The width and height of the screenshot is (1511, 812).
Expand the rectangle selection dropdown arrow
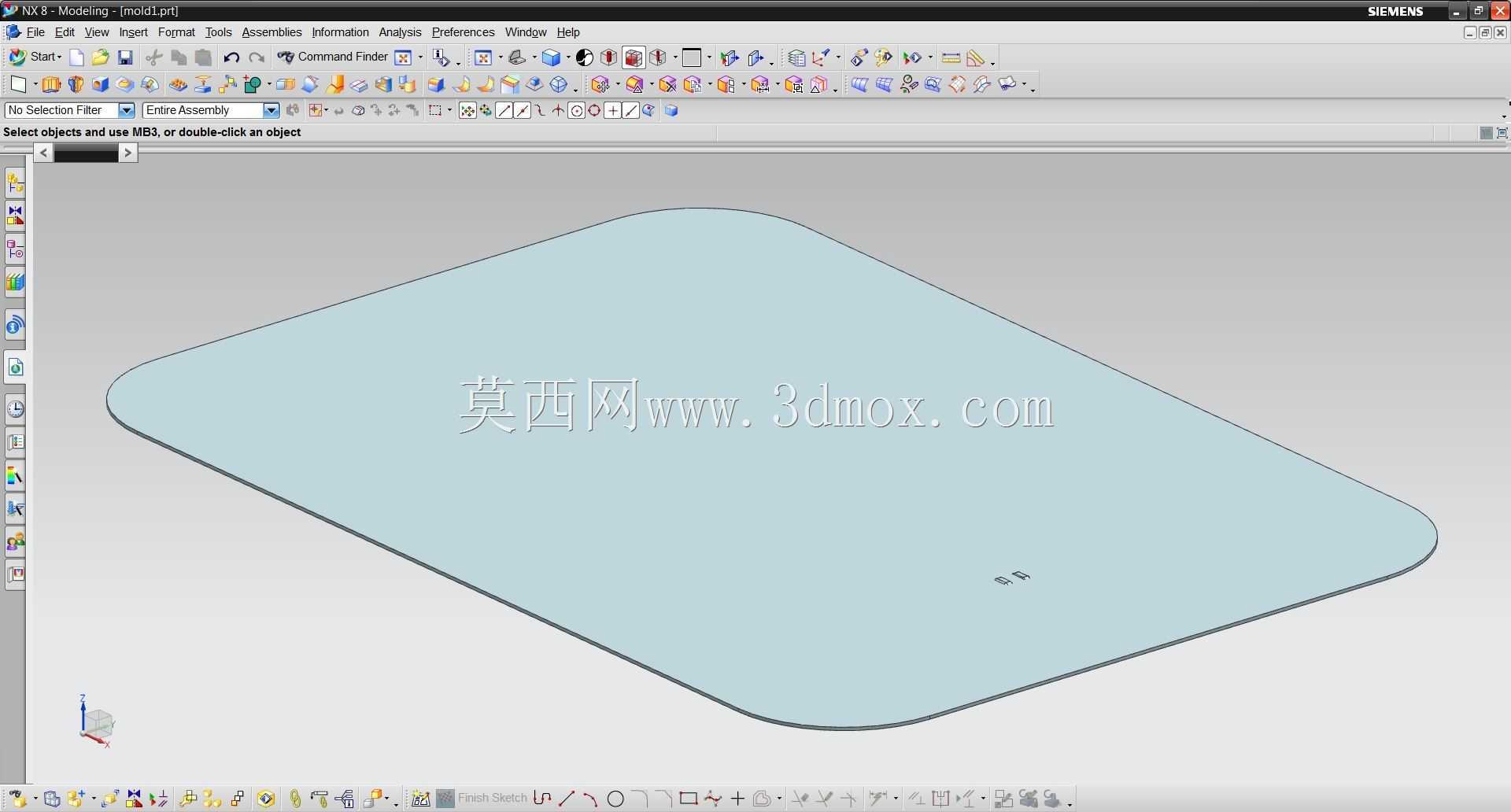coord(449,111)
